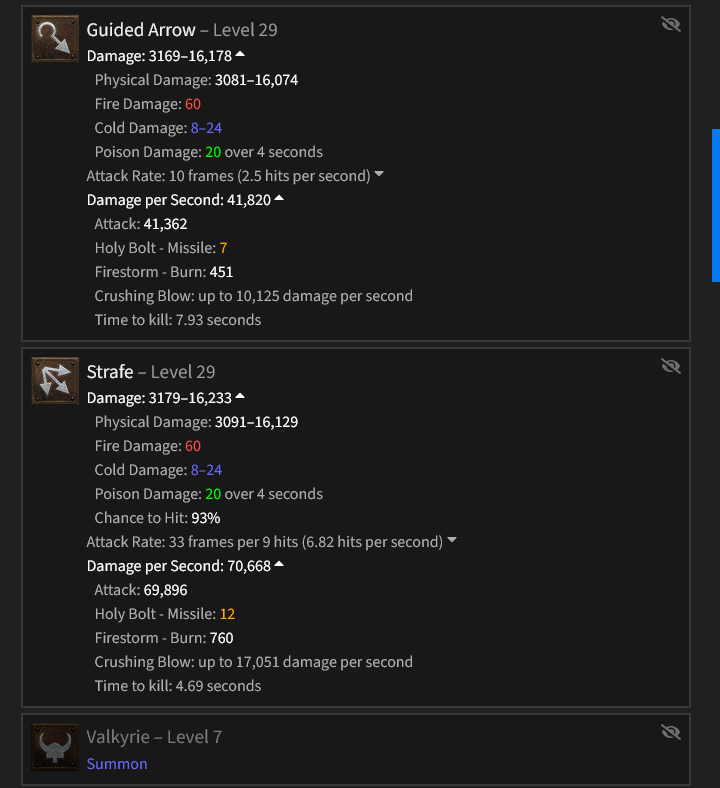Click the Valkyrie Summon link

point(117,764)
